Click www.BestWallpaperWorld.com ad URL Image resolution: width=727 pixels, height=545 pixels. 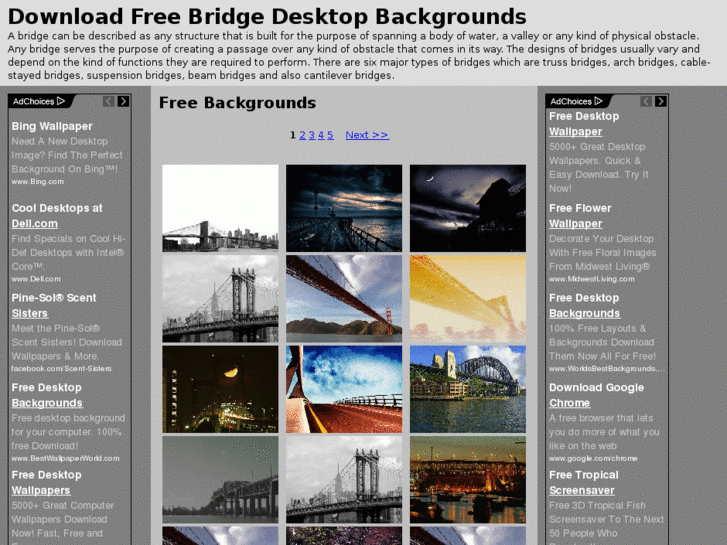(x=65, y=458)
